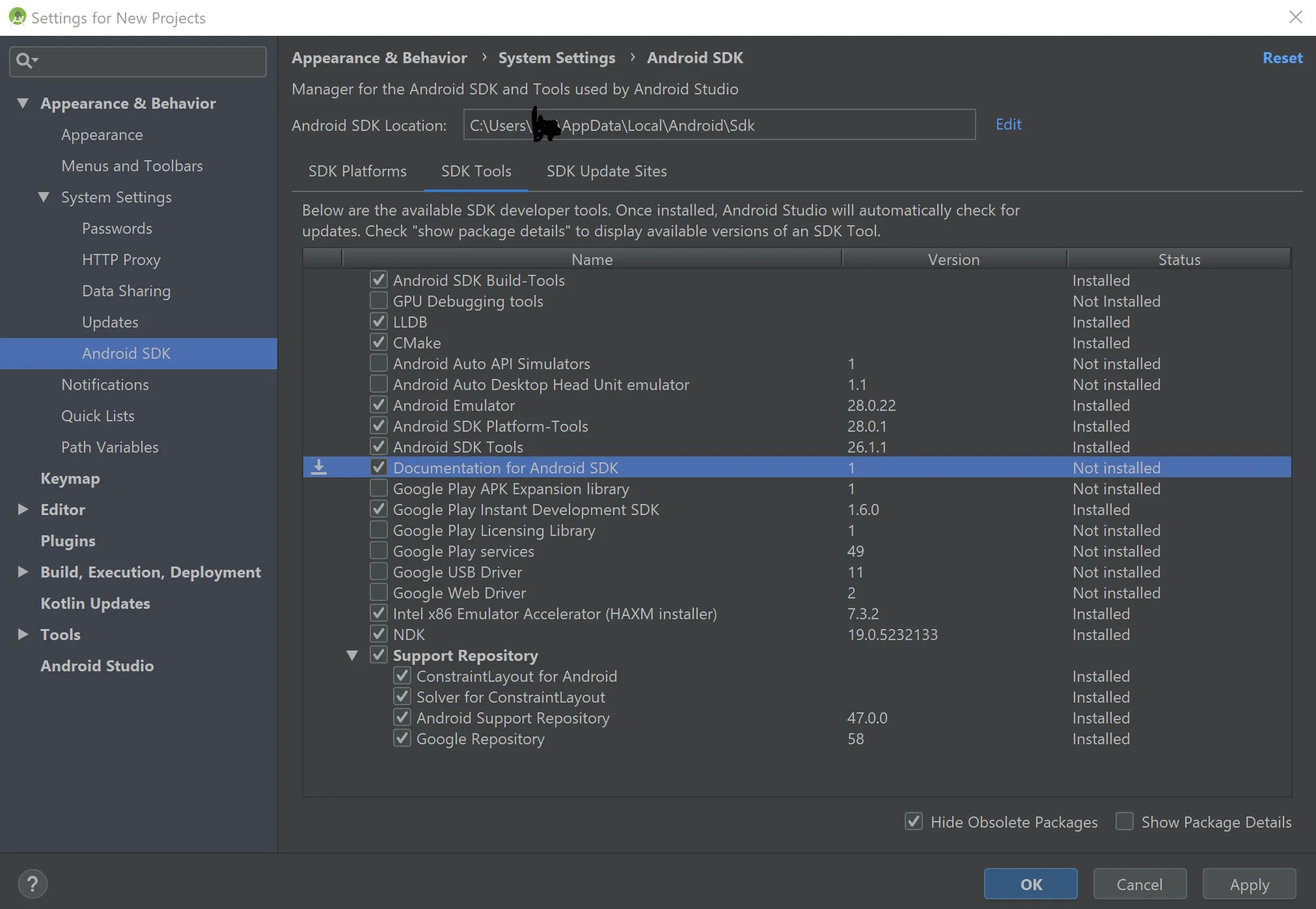This screenshot has height=909, width=1316.
Task: Disable Hide Obsolete Packages option
Action: (914, 821)
